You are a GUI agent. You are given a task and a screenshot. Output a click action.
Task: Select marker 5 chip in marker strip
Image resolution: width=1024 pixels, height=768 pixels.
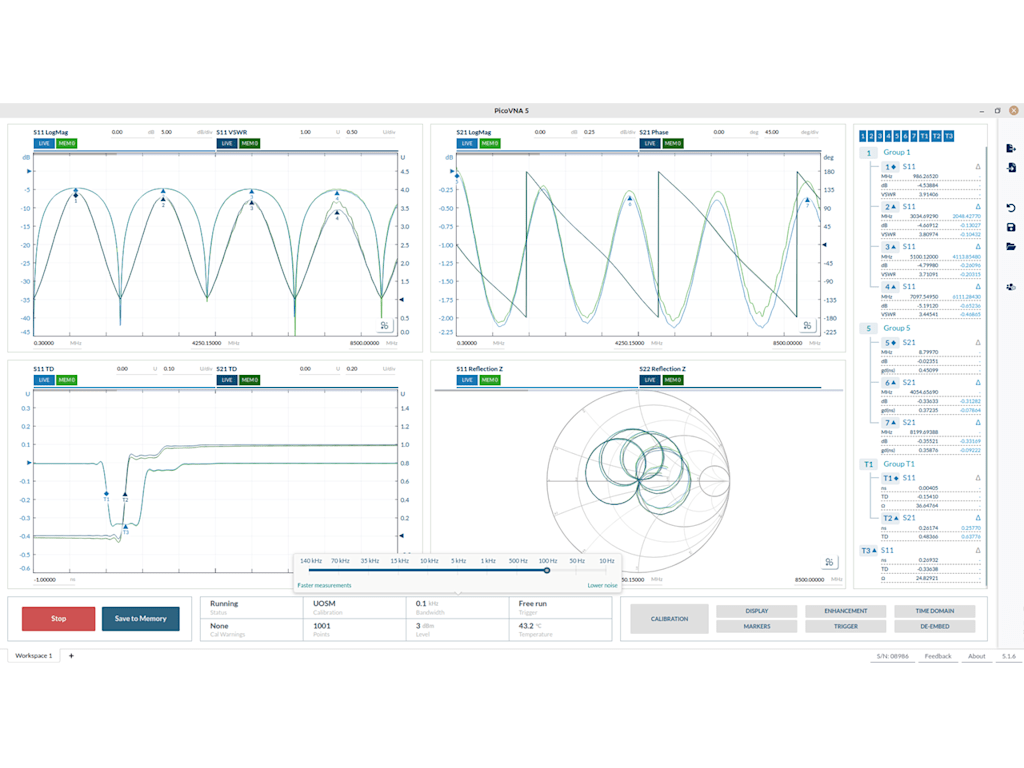pos(897,136)
